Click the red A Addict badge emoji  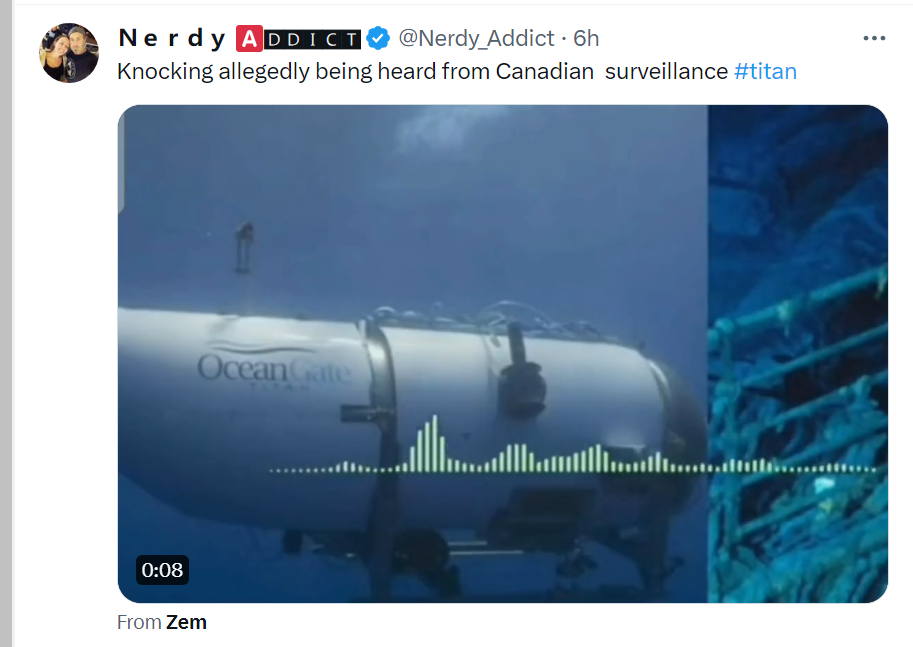click(249, 39)
